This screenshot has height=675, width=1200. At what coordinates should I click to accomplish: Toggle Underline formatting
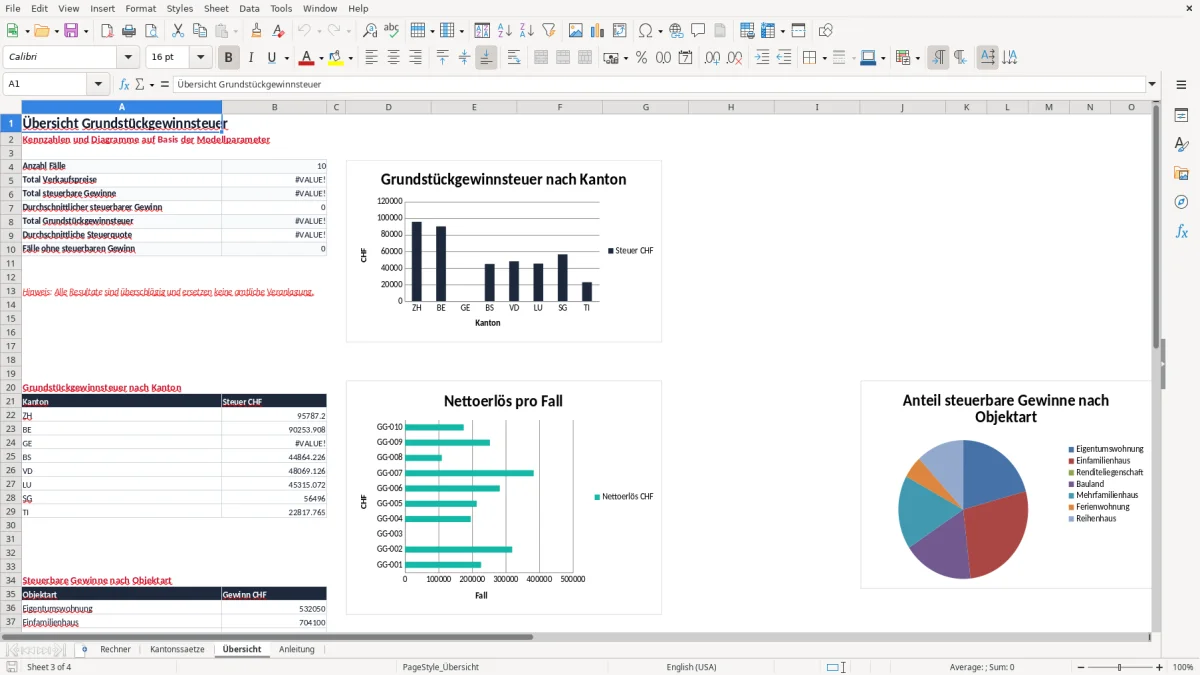272,58
